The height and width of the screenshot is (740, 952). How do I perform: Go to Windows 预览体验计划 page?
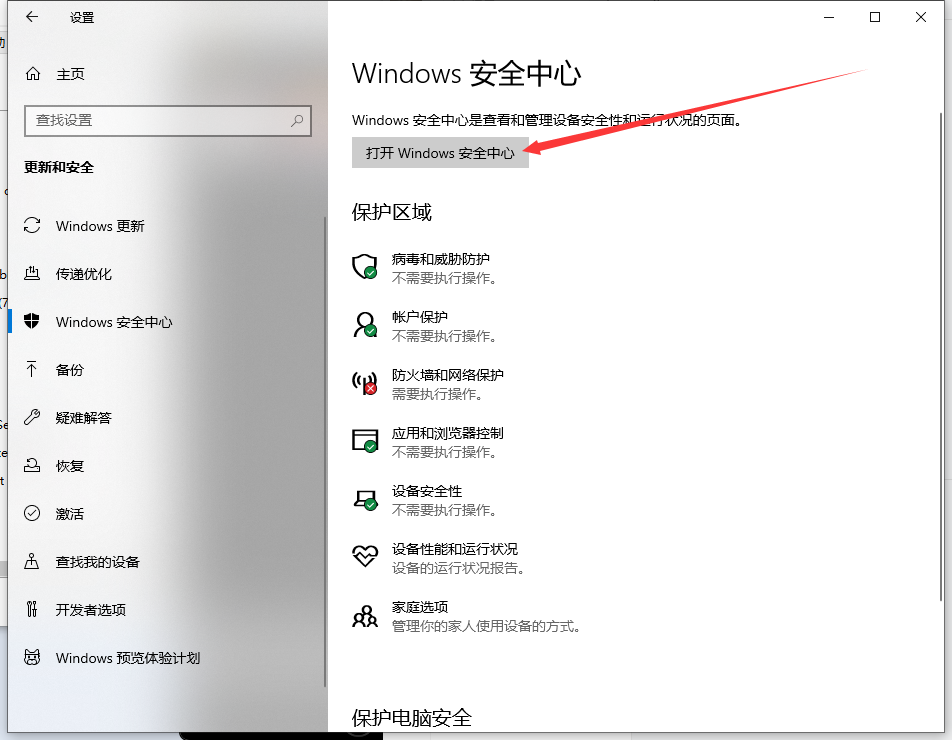128,658
